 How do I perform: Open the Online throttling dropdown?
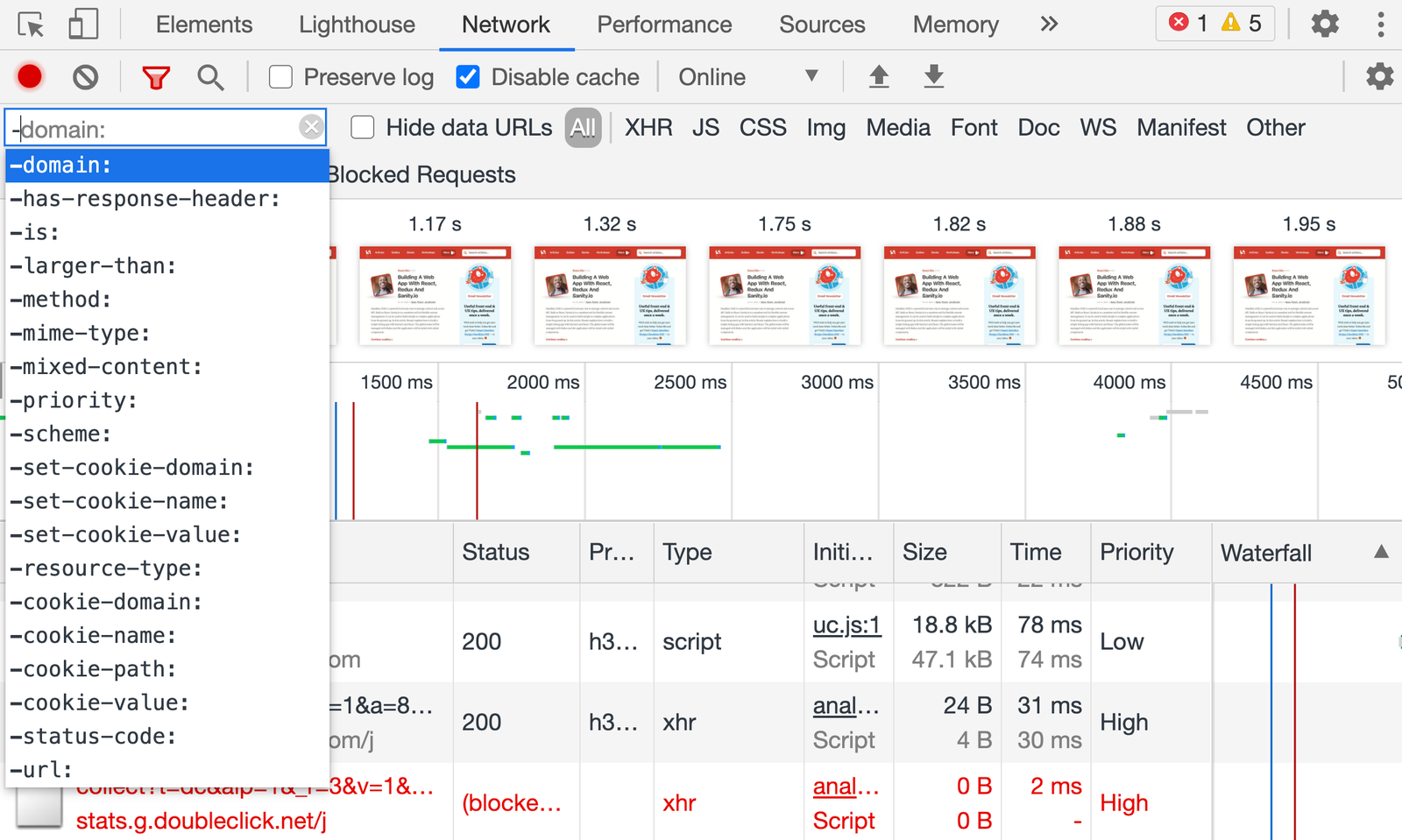click(748, 77)
